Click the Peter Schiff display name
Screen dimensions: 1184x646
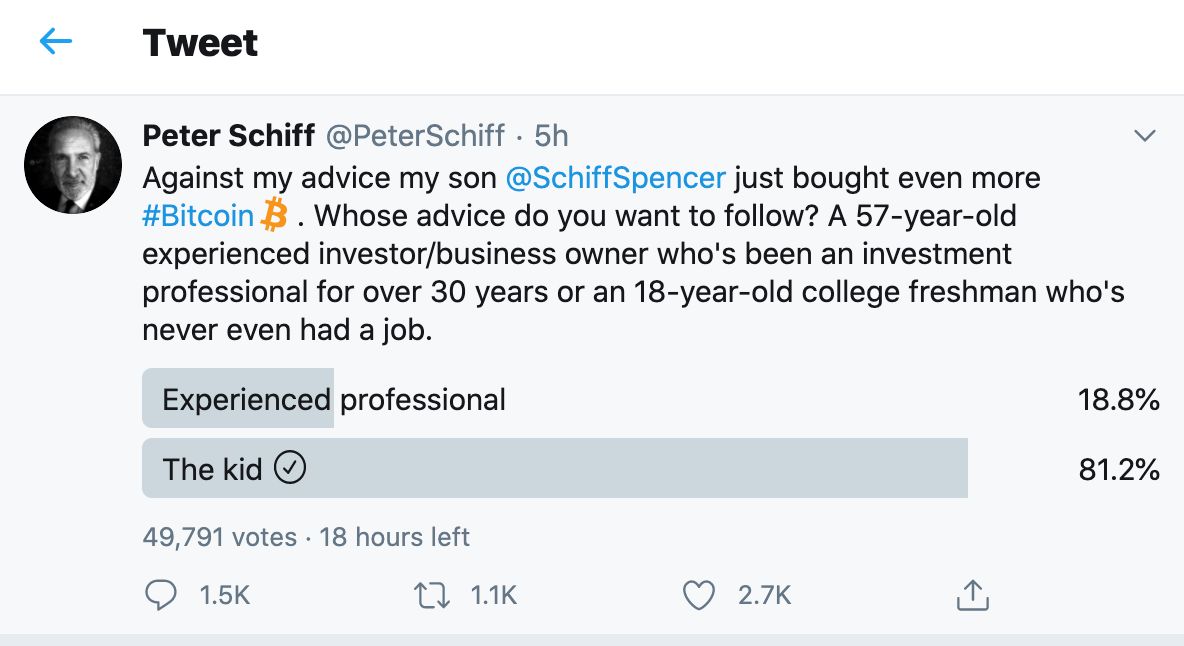[x=229, y=135]
